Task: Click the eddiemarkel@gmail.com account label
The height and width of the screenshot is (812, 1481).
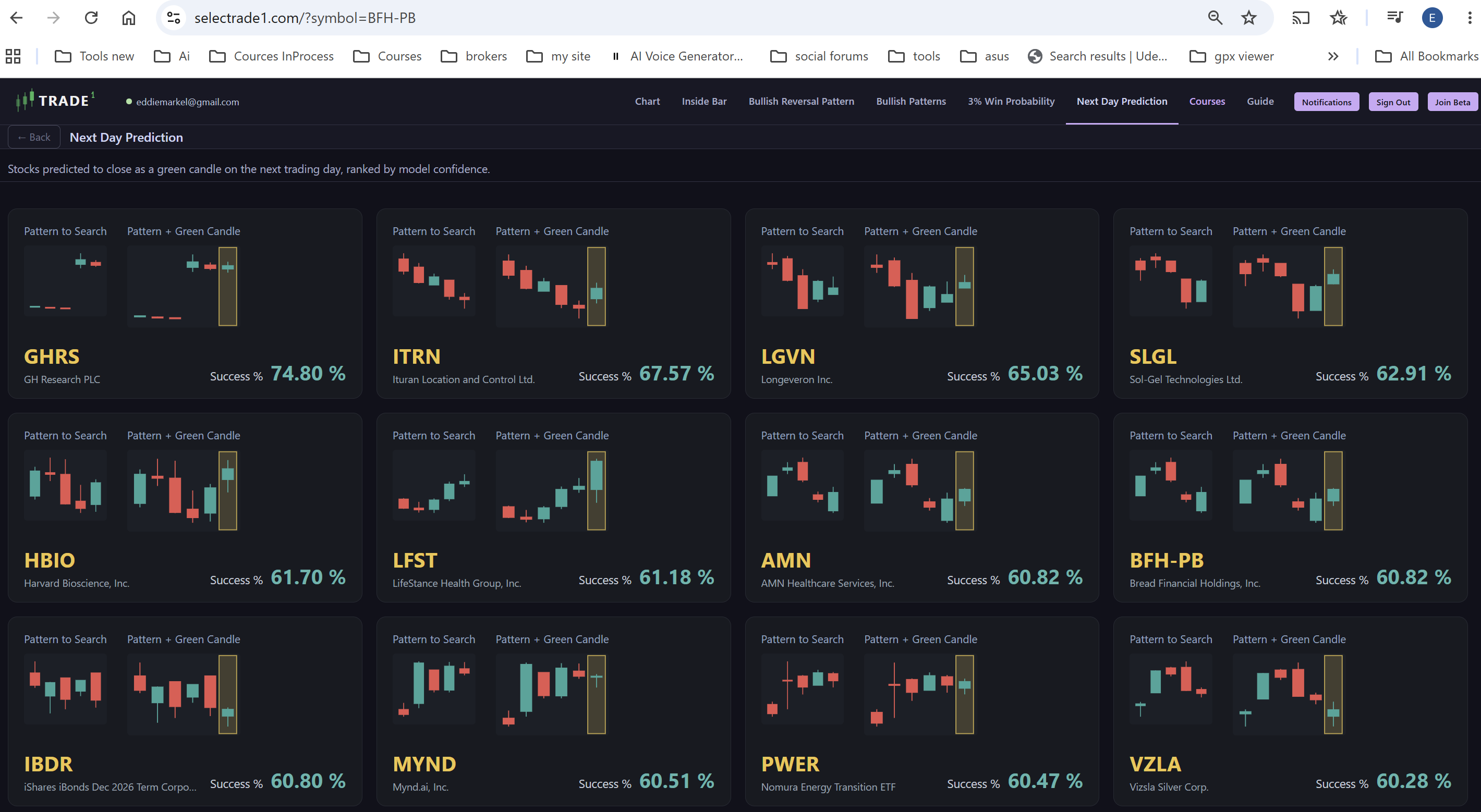Action: pos(187,102)
